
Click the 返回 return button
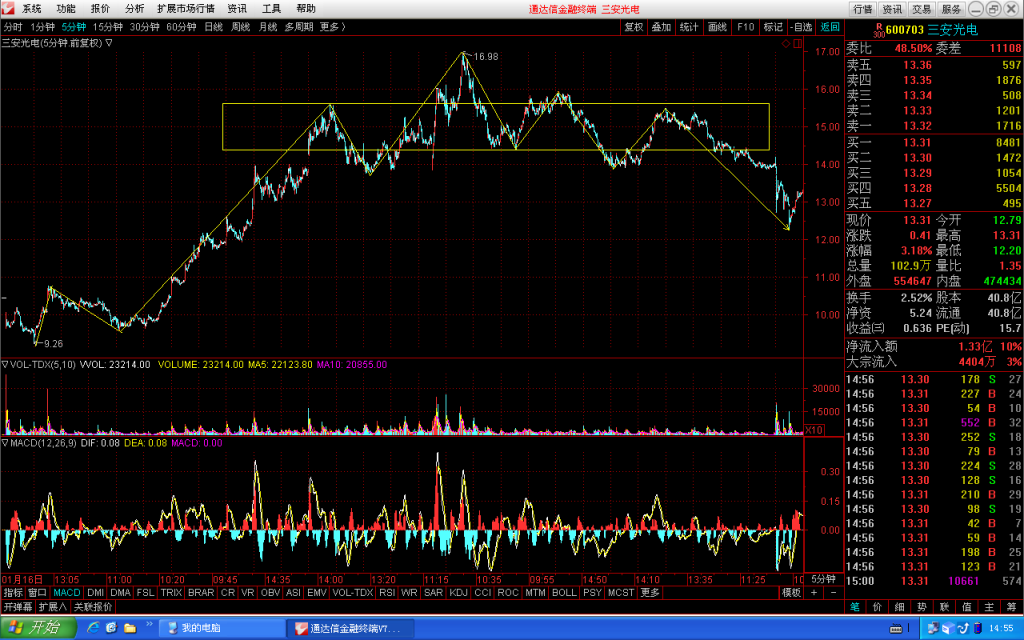[x=830, y=27]
